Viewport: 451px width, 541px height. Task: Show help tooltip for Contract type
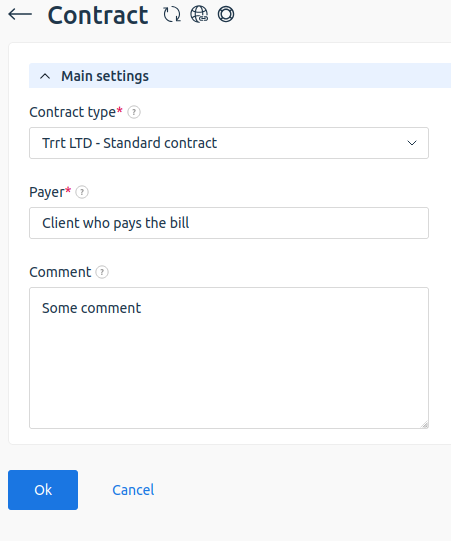pyautogui.click(x=134, y=112)
